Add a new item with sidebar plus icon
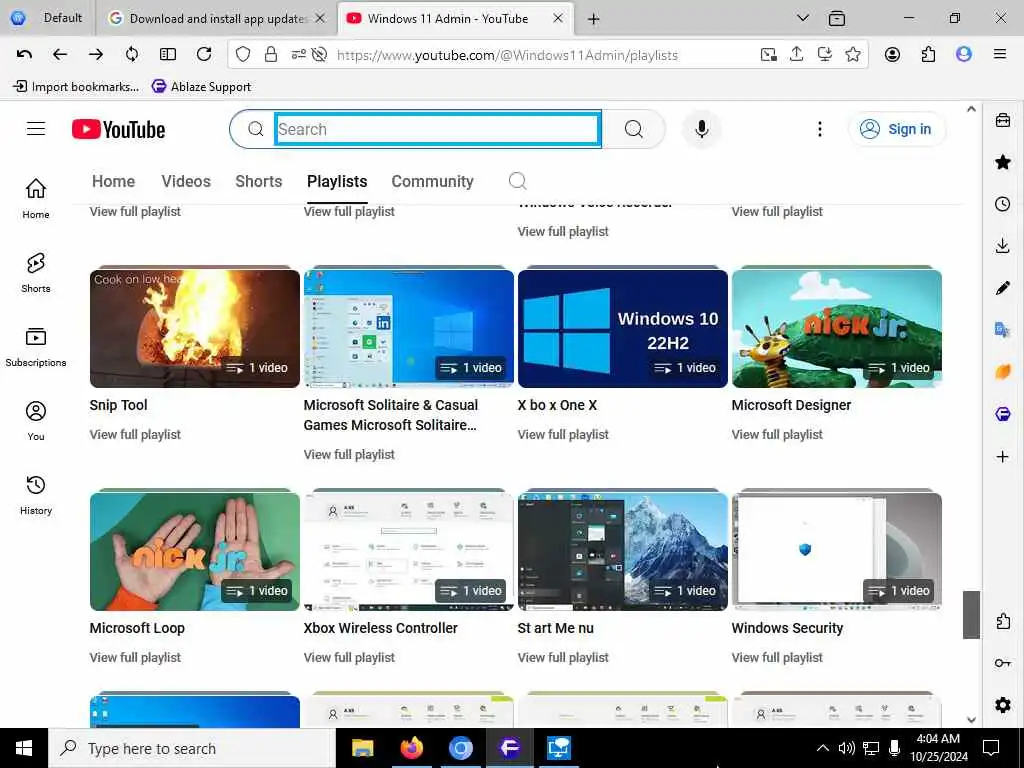 pos(1002,456)
